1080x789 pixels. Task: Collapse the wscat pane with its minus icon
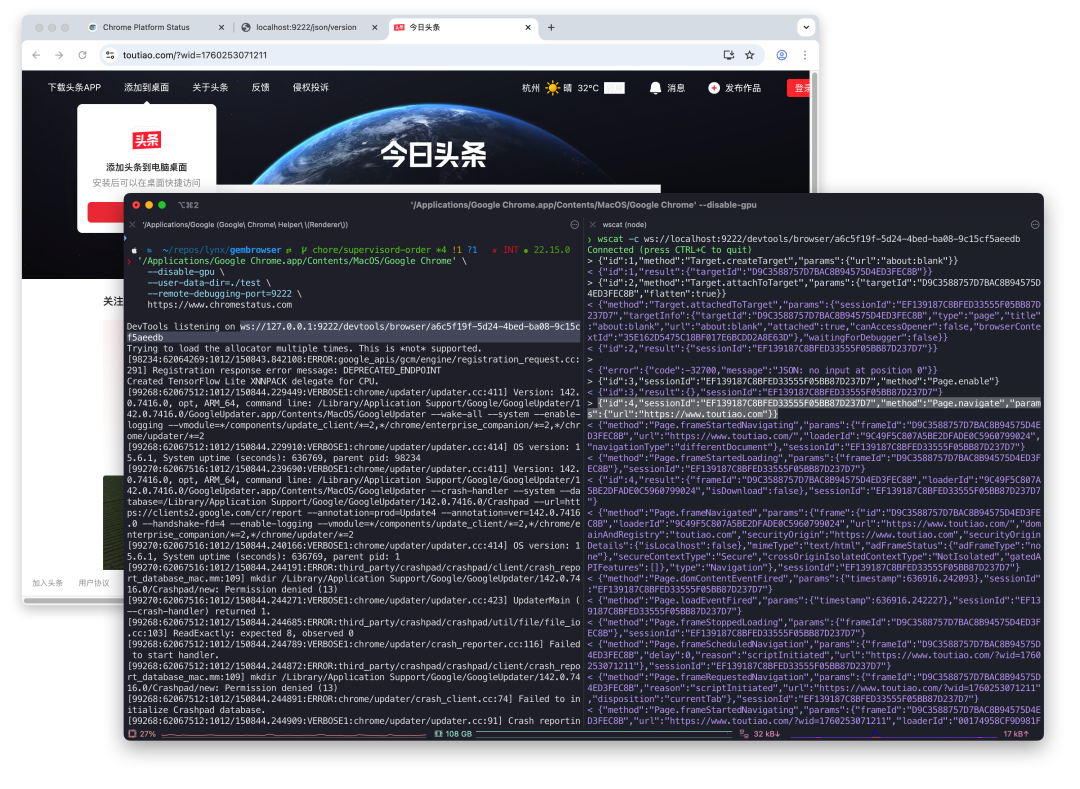coord(1034,224)
